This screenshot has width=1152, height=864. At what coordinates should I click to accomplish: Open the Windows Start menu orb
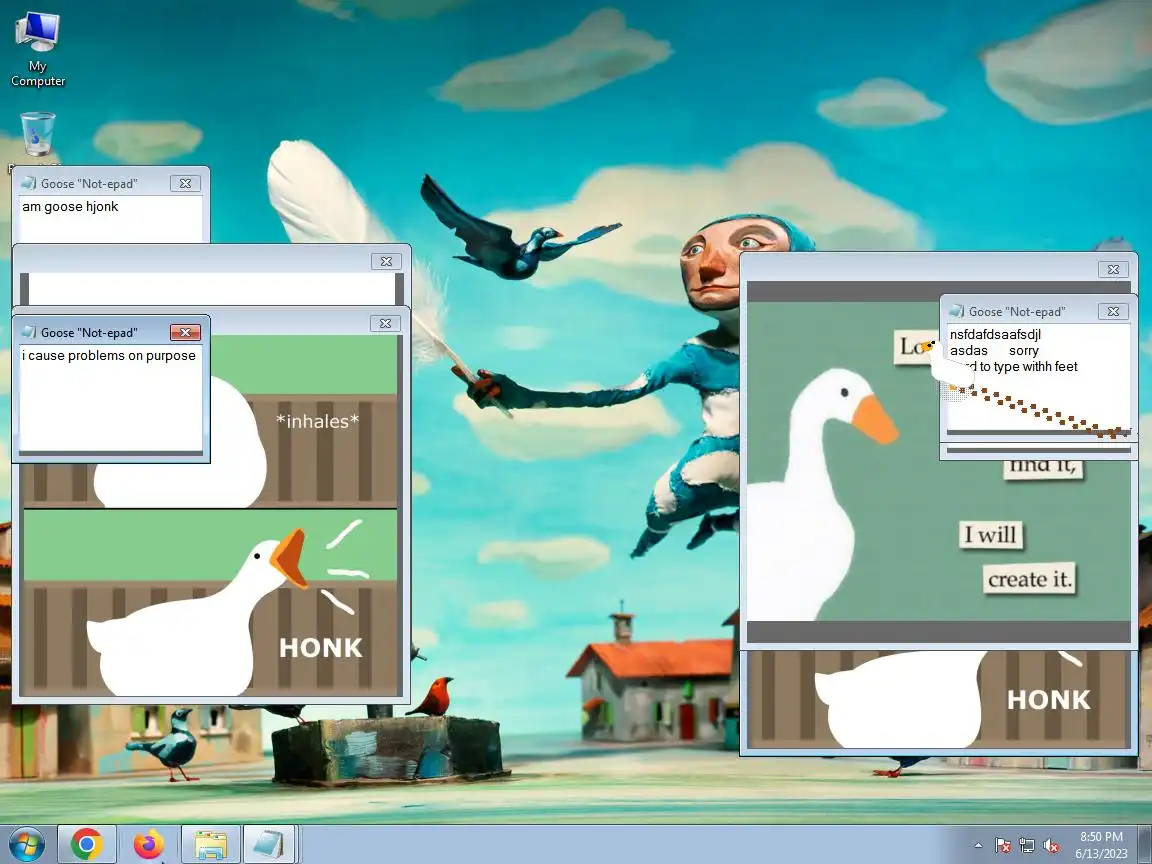(x=26, y=844)
